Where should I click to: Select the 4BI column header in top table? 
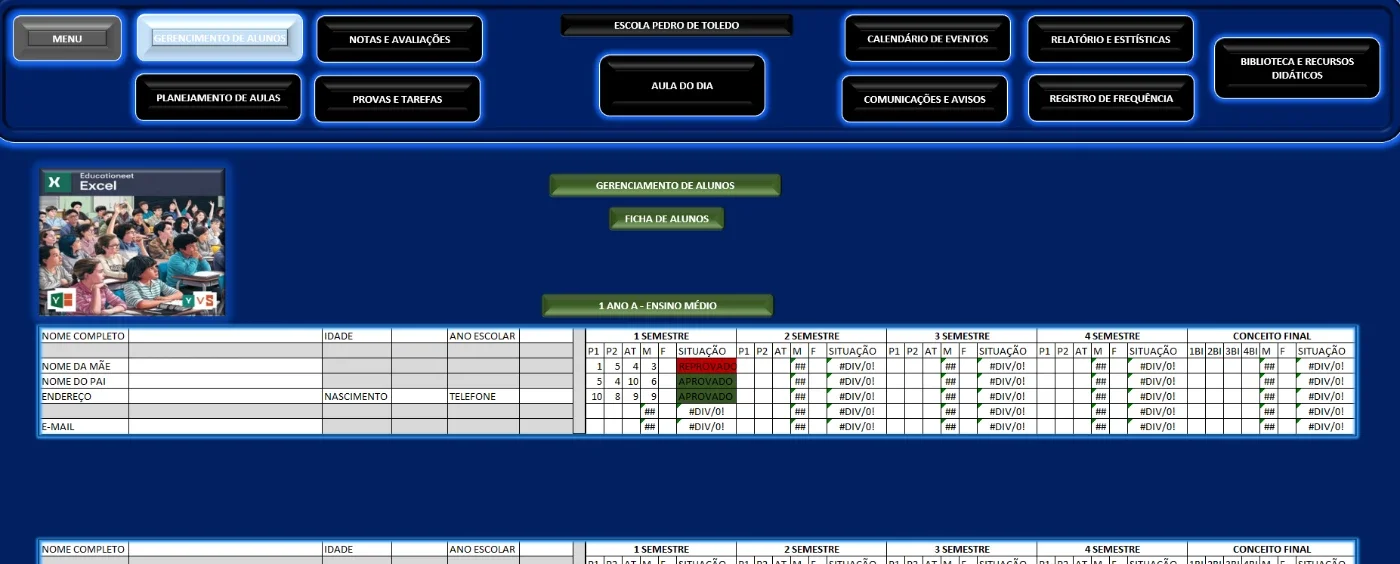coord(1250,351)
